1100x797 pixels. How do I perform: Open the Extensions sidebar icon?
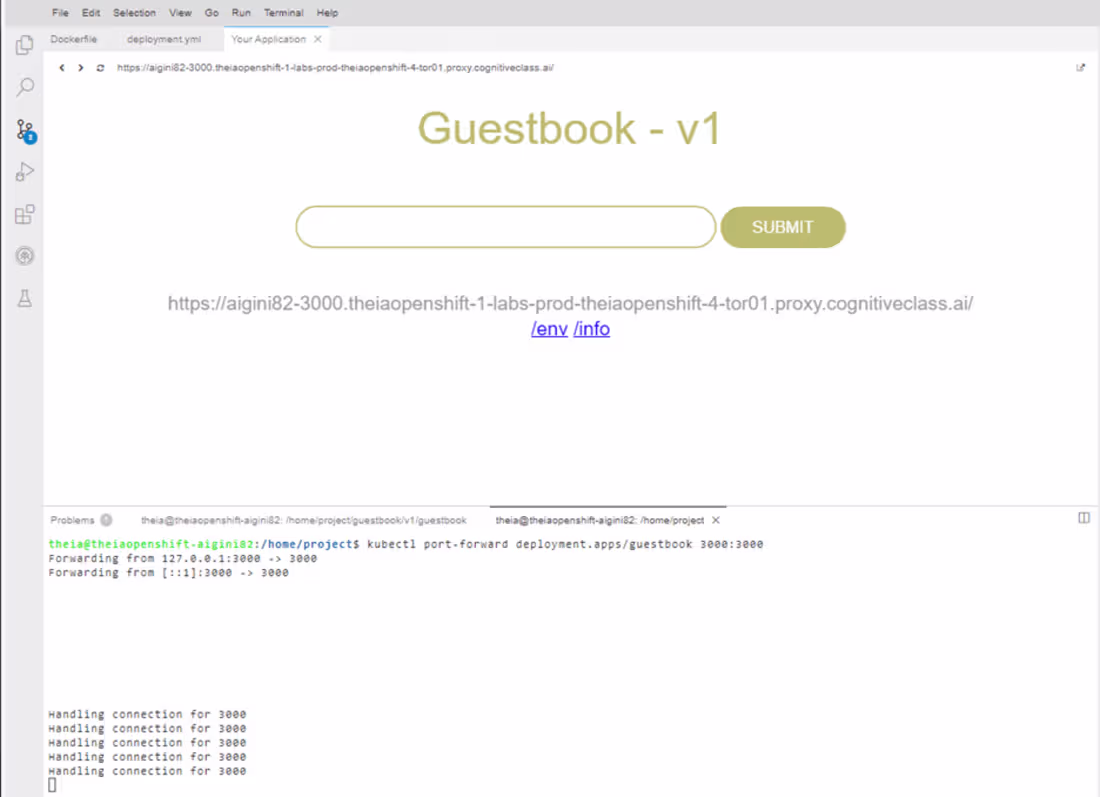(x=24, y=213)
